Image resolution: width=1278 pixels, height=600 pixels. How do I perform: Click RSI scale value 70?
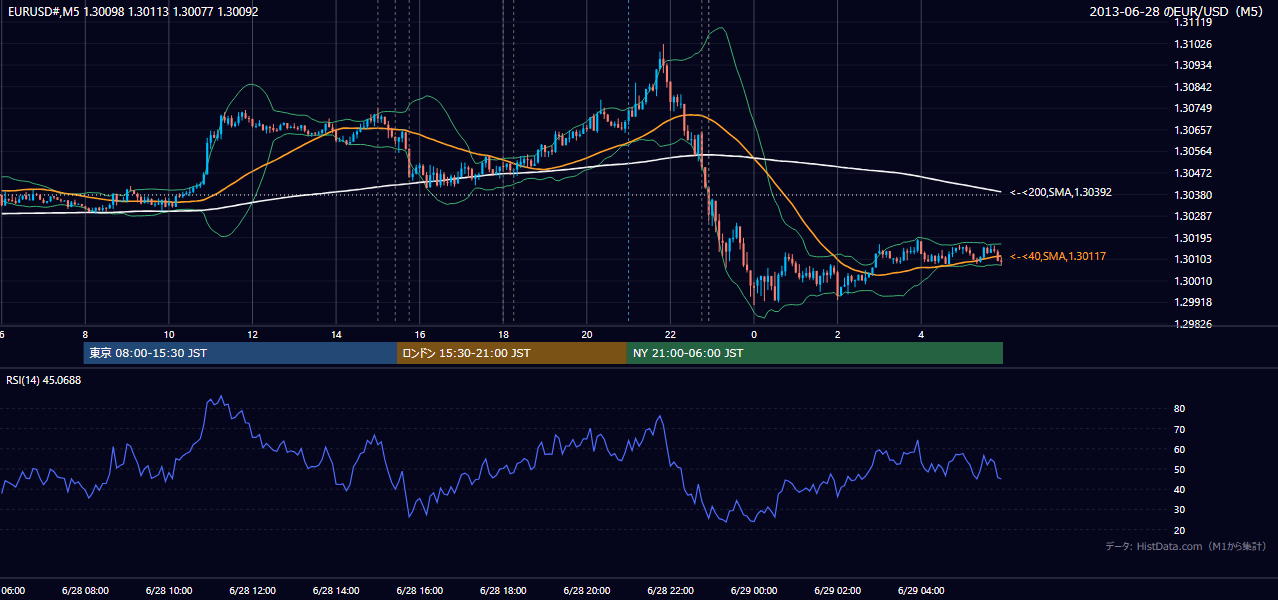[x=1180, y=429]
